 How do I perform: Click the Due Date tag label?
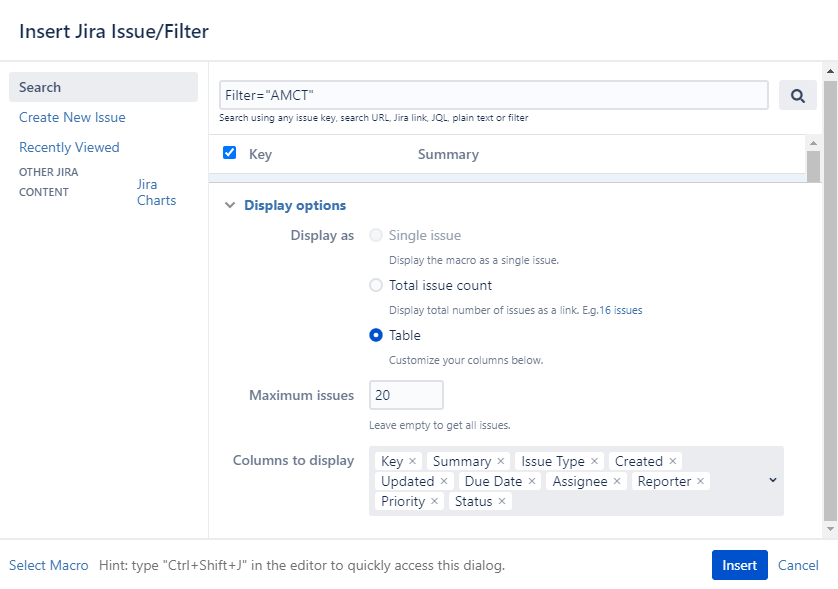(x=493, y=482)
